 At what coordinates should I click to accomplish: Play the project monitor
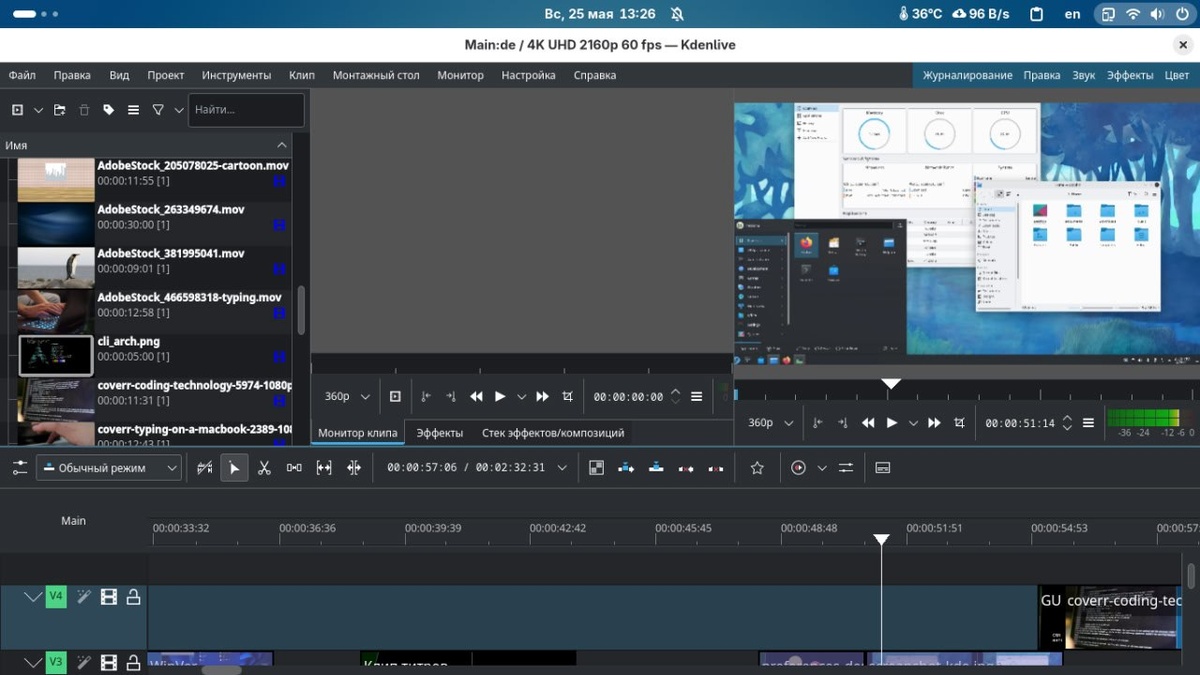(x=892, y=422)
